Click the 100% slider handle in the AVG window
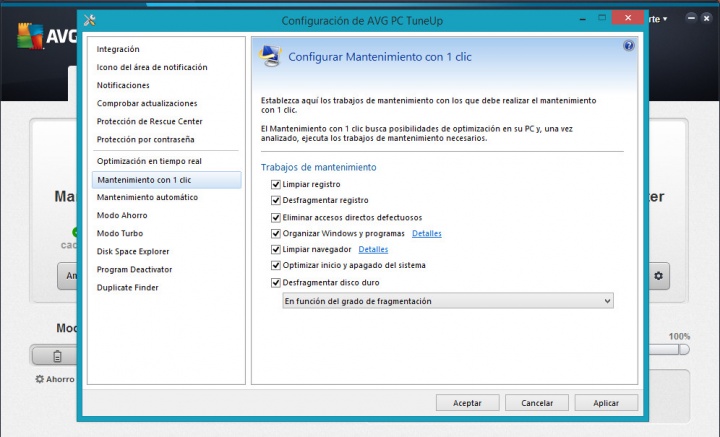The height and width of the screenshot is (437, 720). (x=684, y=350)
